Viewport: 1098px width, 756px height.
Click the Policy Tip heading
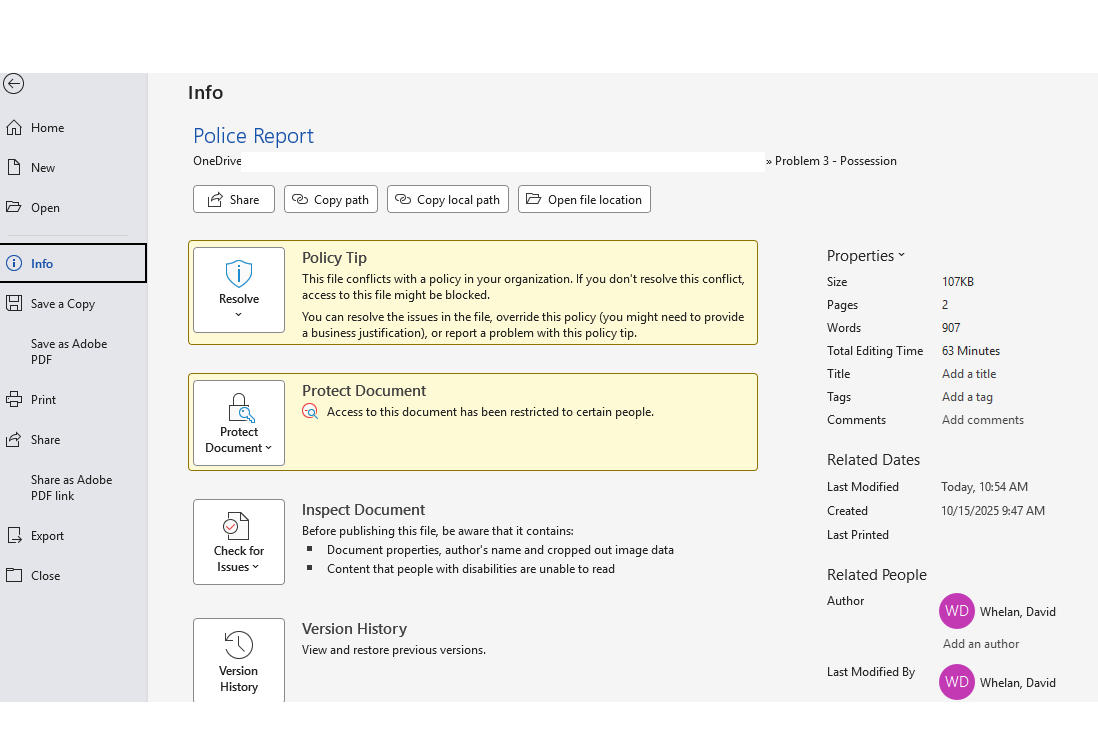click(x=334, y=258)
